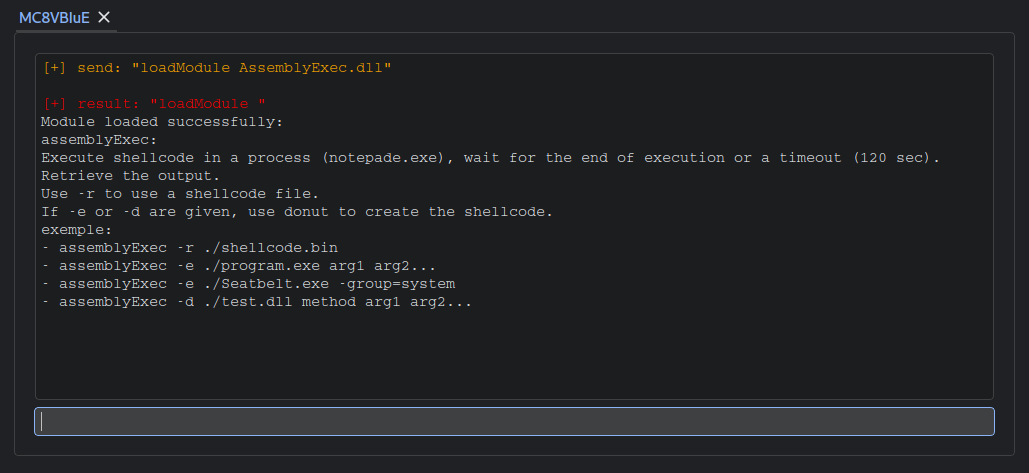Click the red result loadModule line
The image size is (1029, 473).
click(154, 104)
